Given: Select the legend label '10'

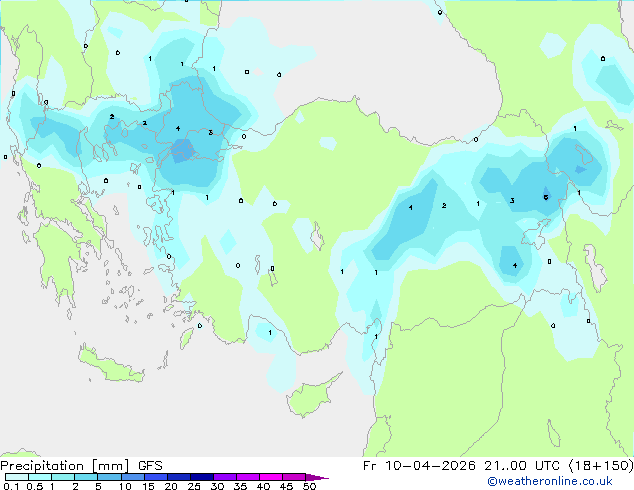Looking at the screenshot, I should coord(125,486).
